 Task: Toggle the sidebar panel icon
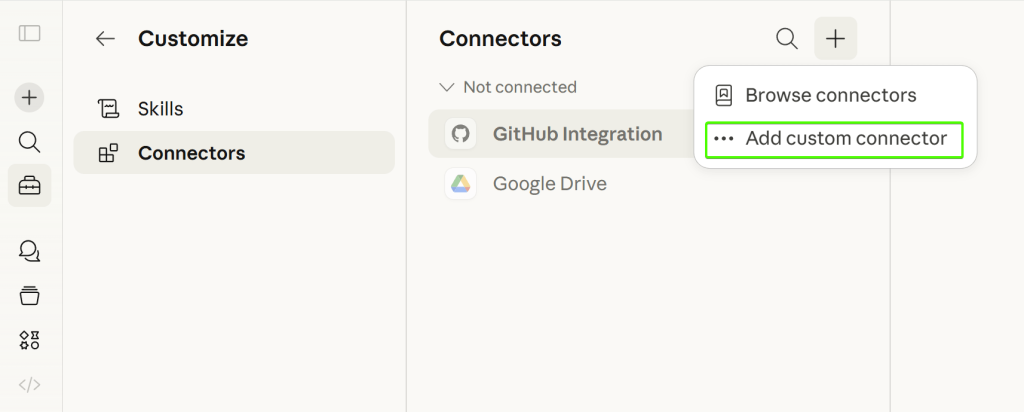click(x=30, y=33)
